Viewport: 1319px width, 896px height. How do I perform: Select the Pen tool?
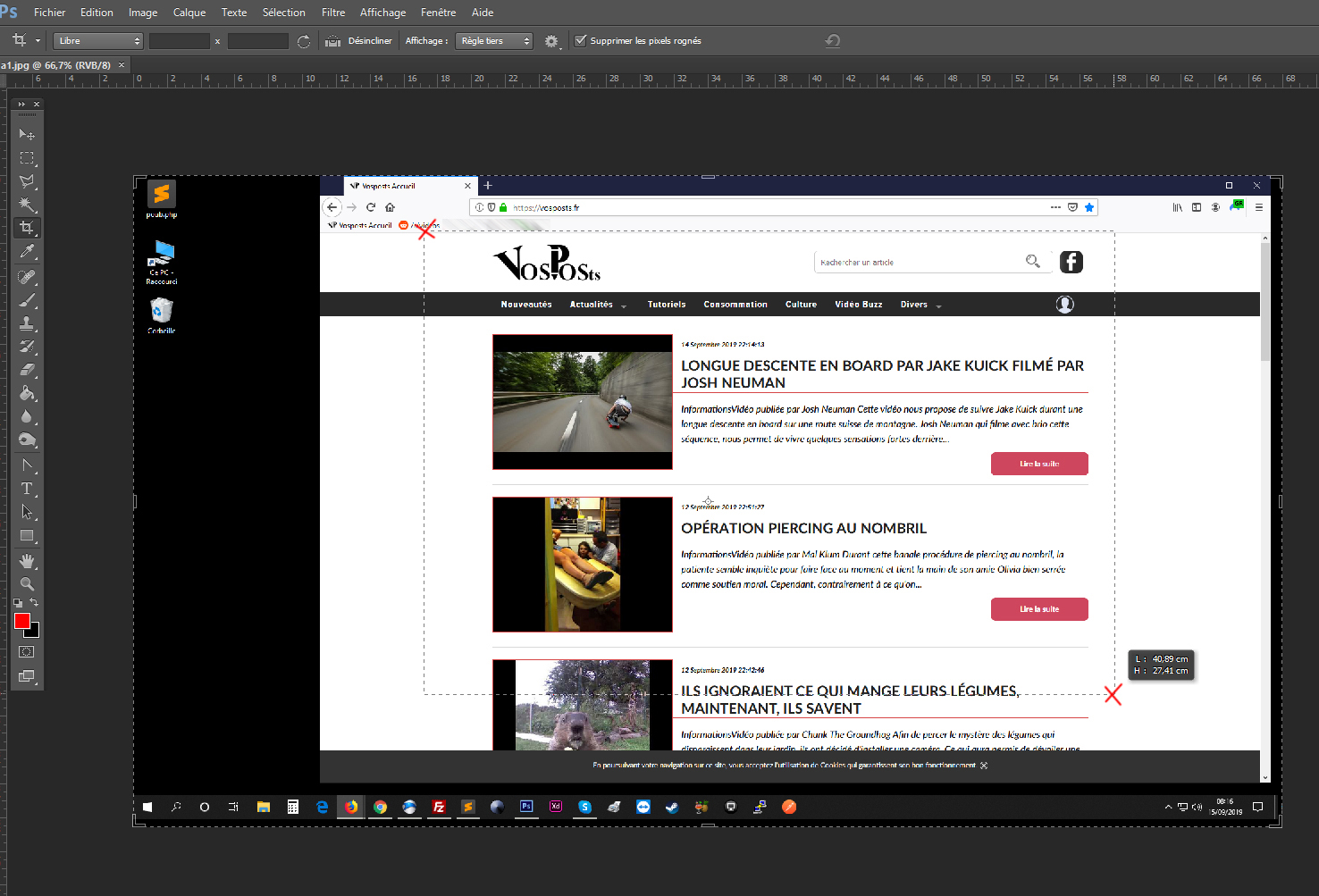coord(27,465)
